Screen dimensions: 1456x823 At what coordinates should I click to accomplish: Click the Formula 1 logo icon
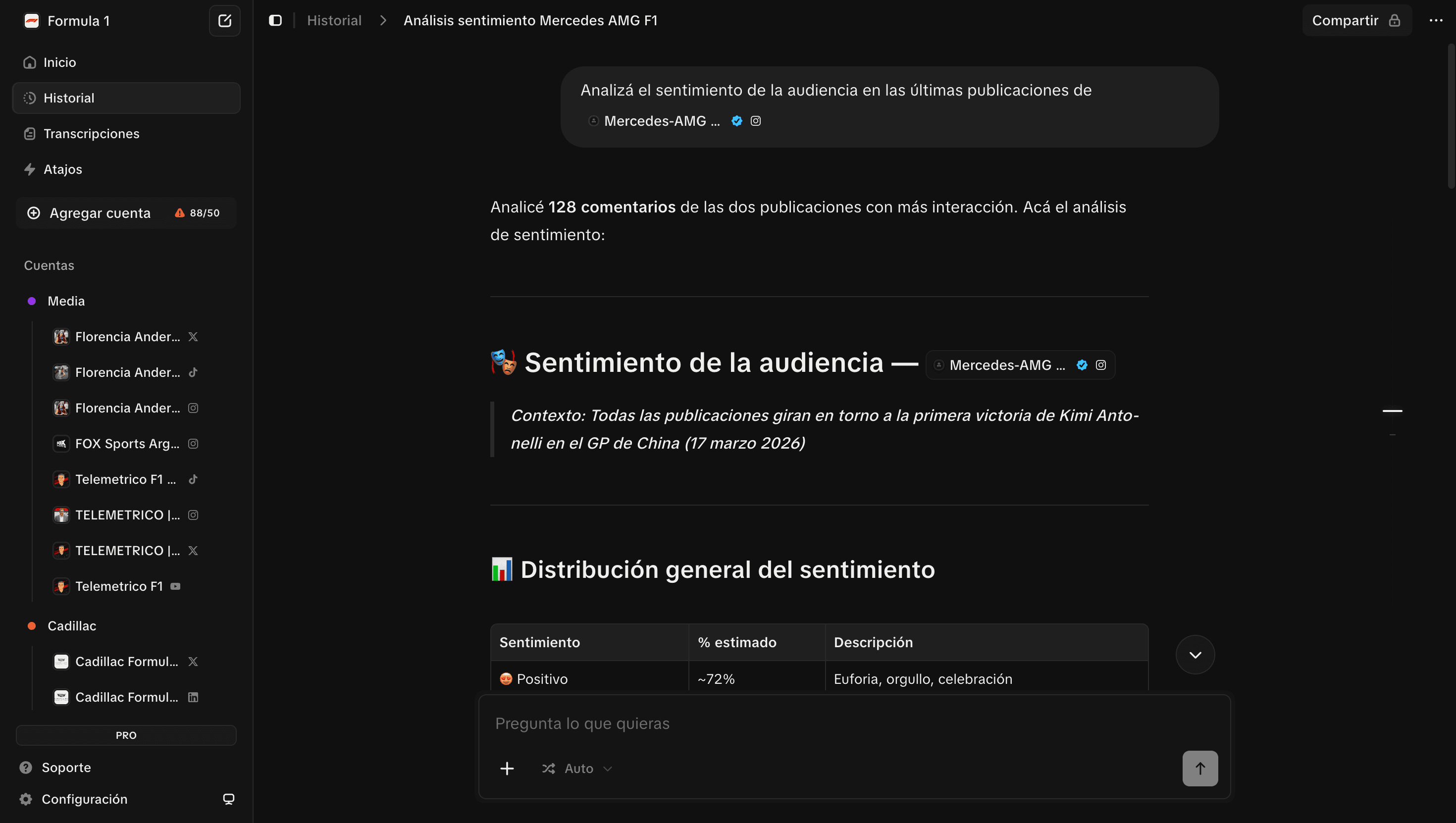32,21
